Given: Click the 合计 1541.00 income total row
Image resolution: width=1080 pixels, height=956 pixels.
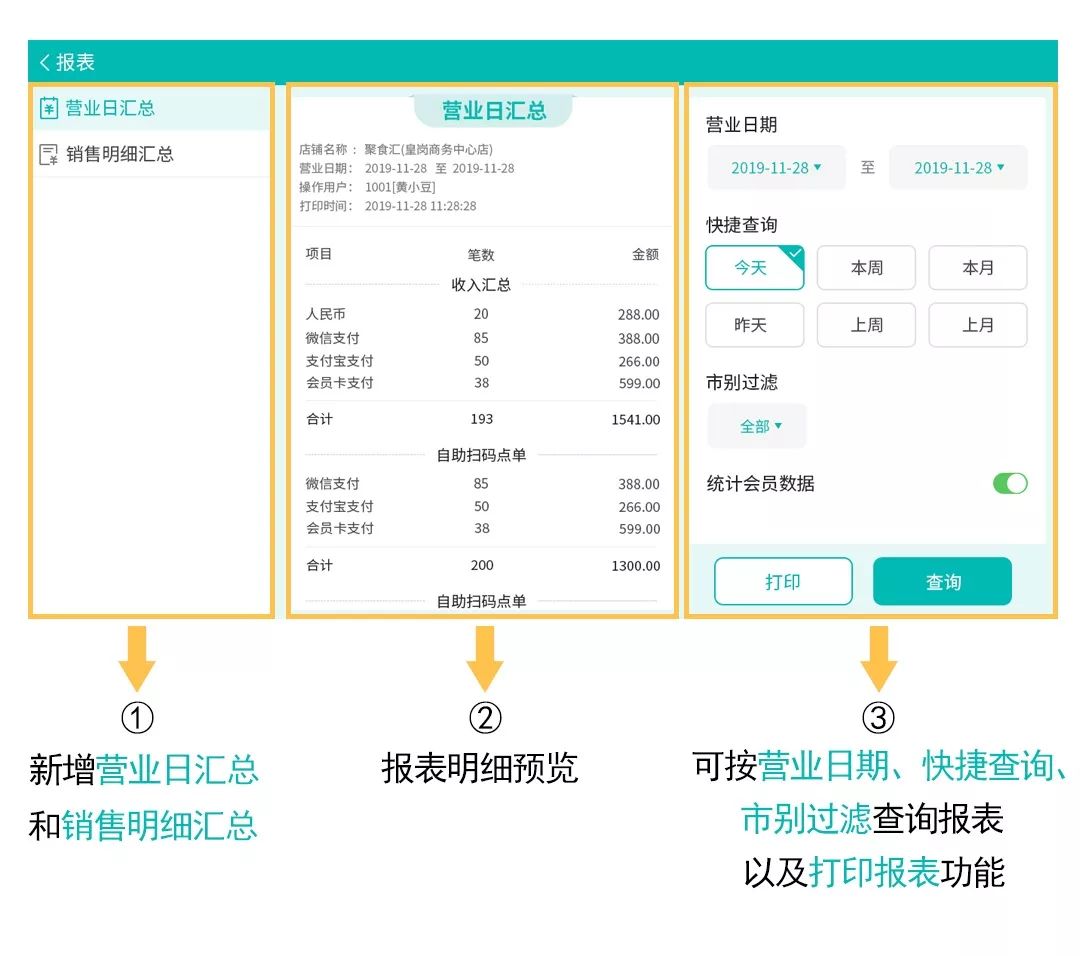Looking at the screenshot, I should click(x=482, y=419).
